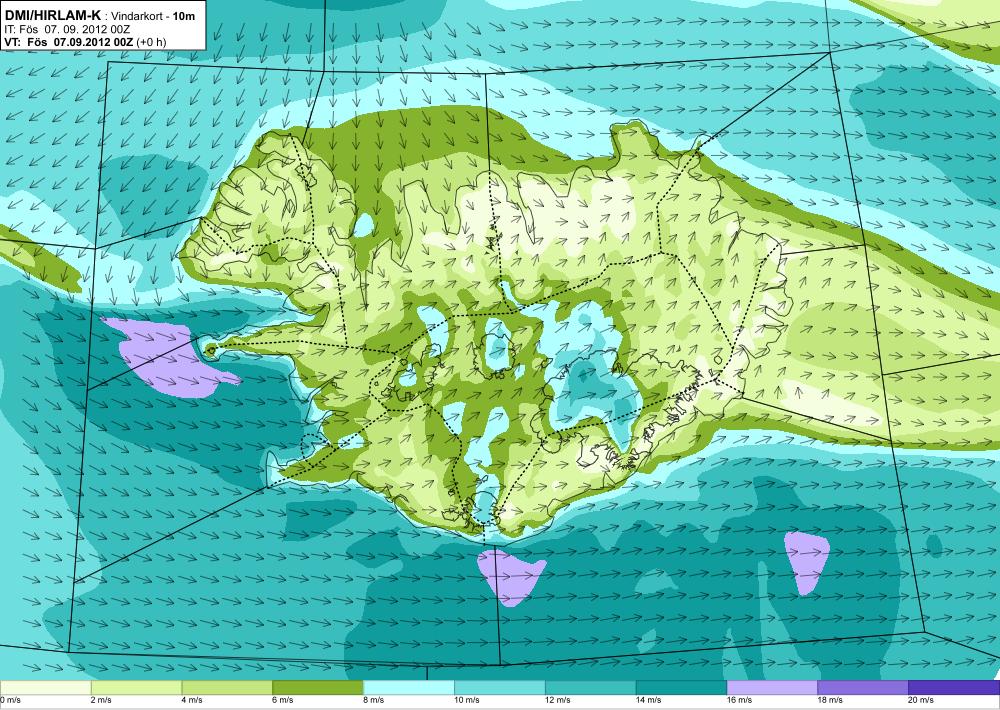Screen dimensions: 1000x710
Task: Click the purple wind patch just south of the coast
Action: [x=510, y=577]
